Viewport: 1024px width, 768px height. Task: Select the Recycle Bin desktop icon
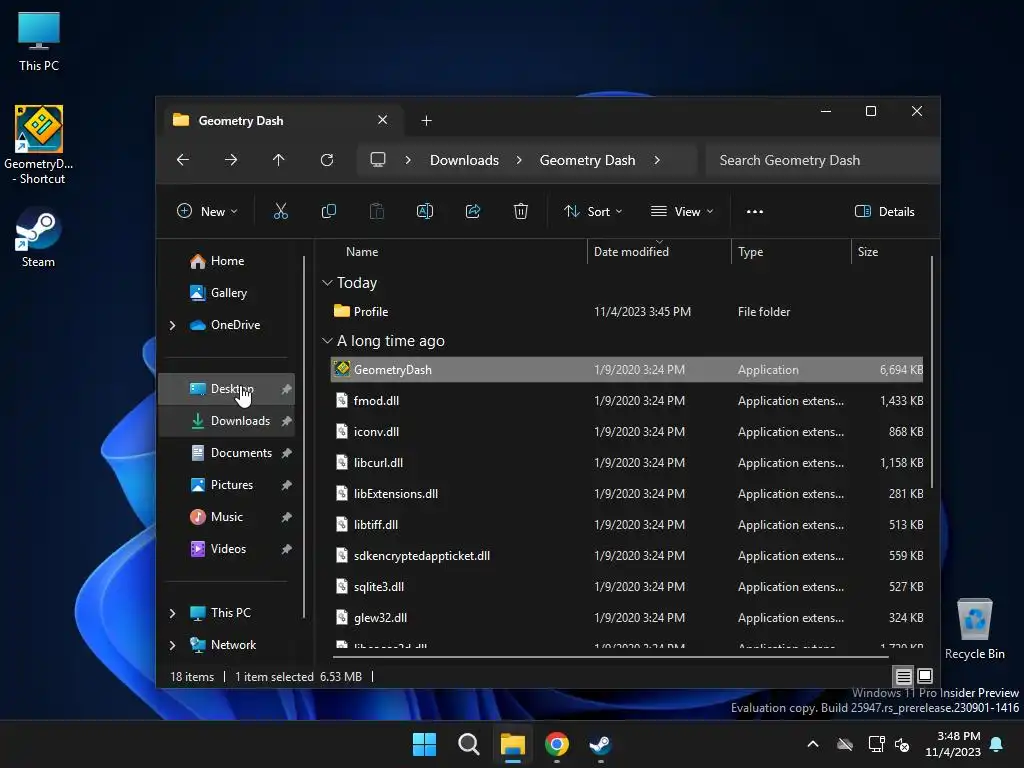(x=974, y=628)
